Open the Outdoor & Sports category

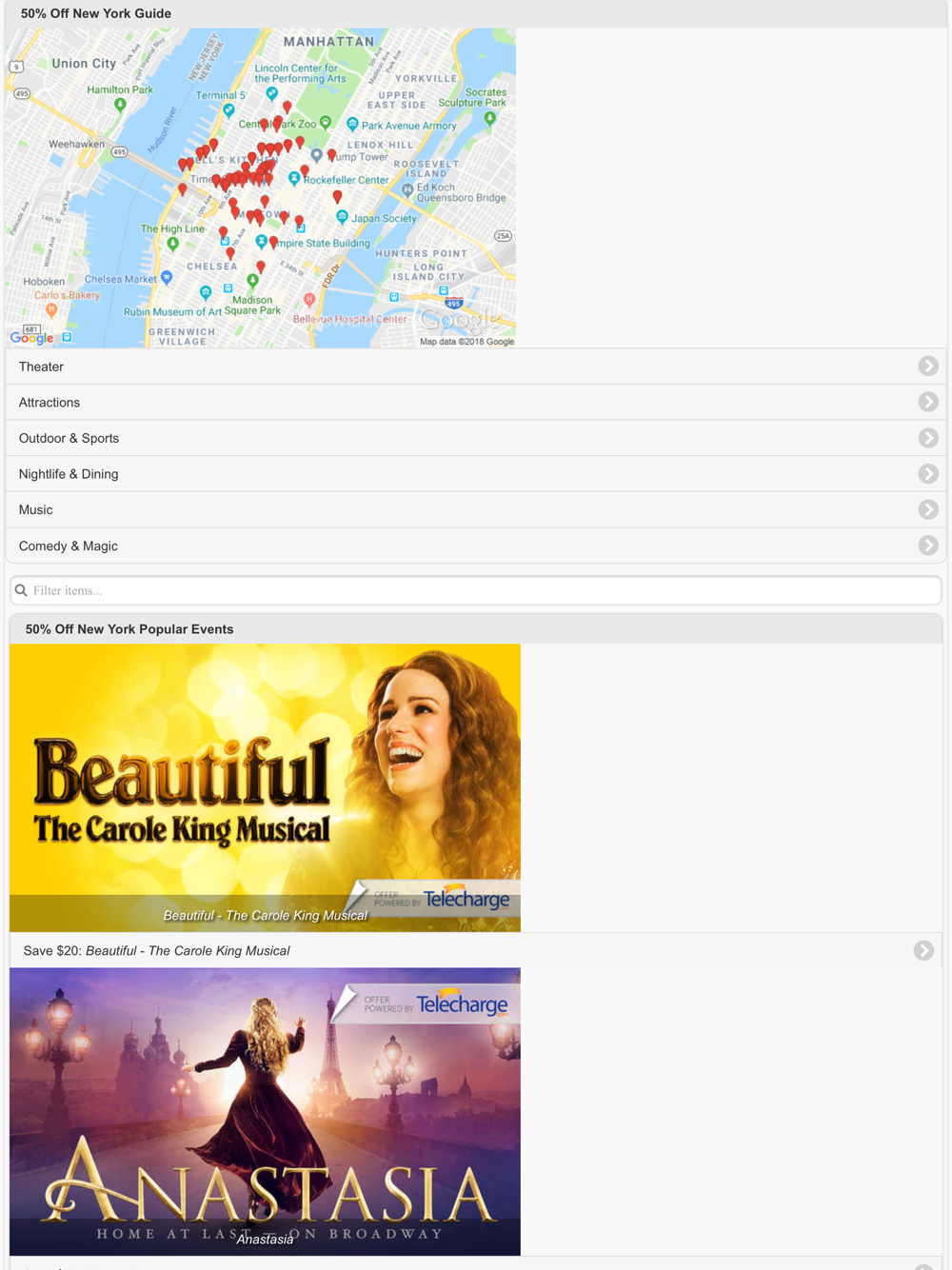pyautogui.click(x=476, y=438)
